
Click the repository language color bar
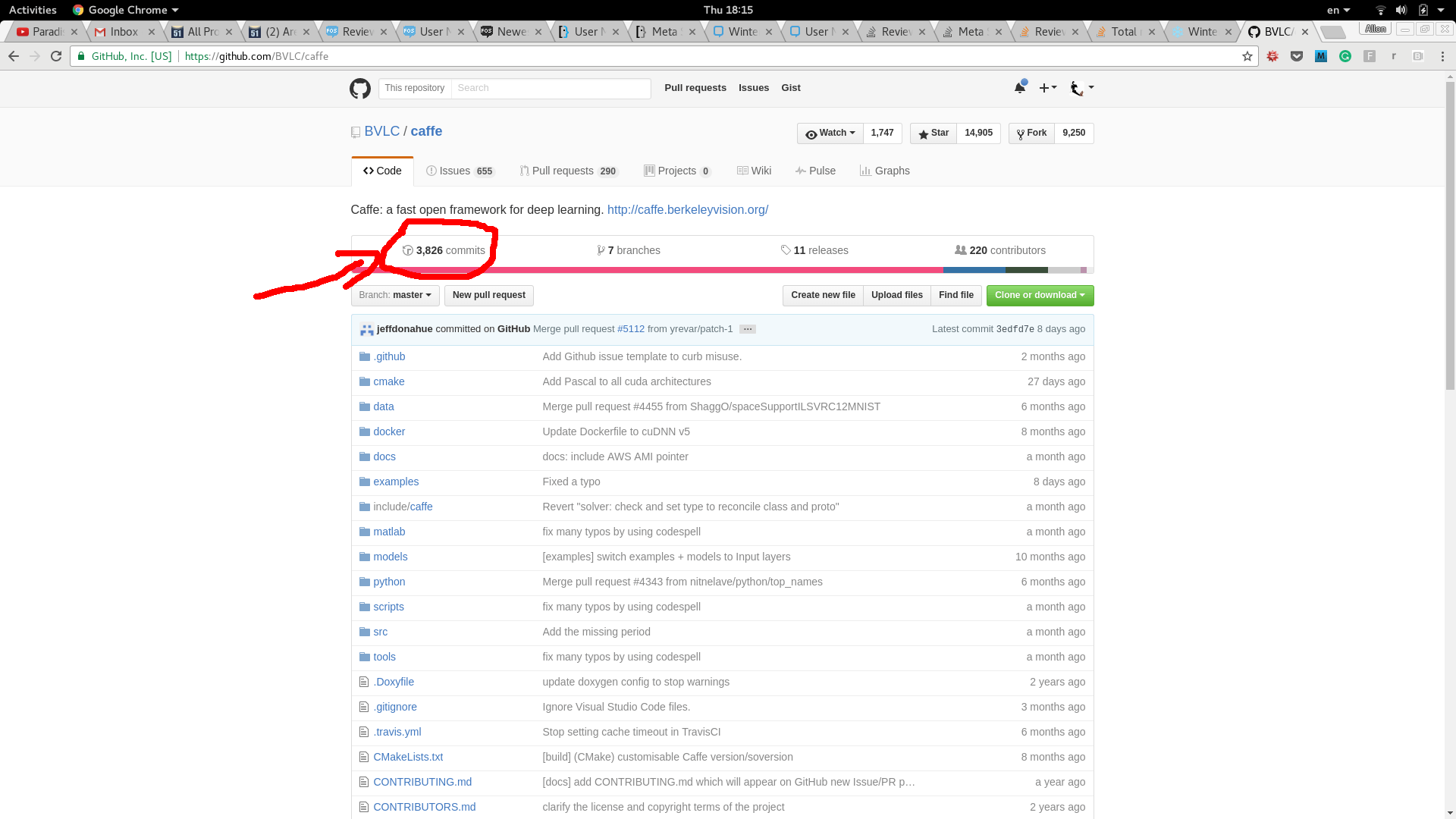click(x=682, y=270)
